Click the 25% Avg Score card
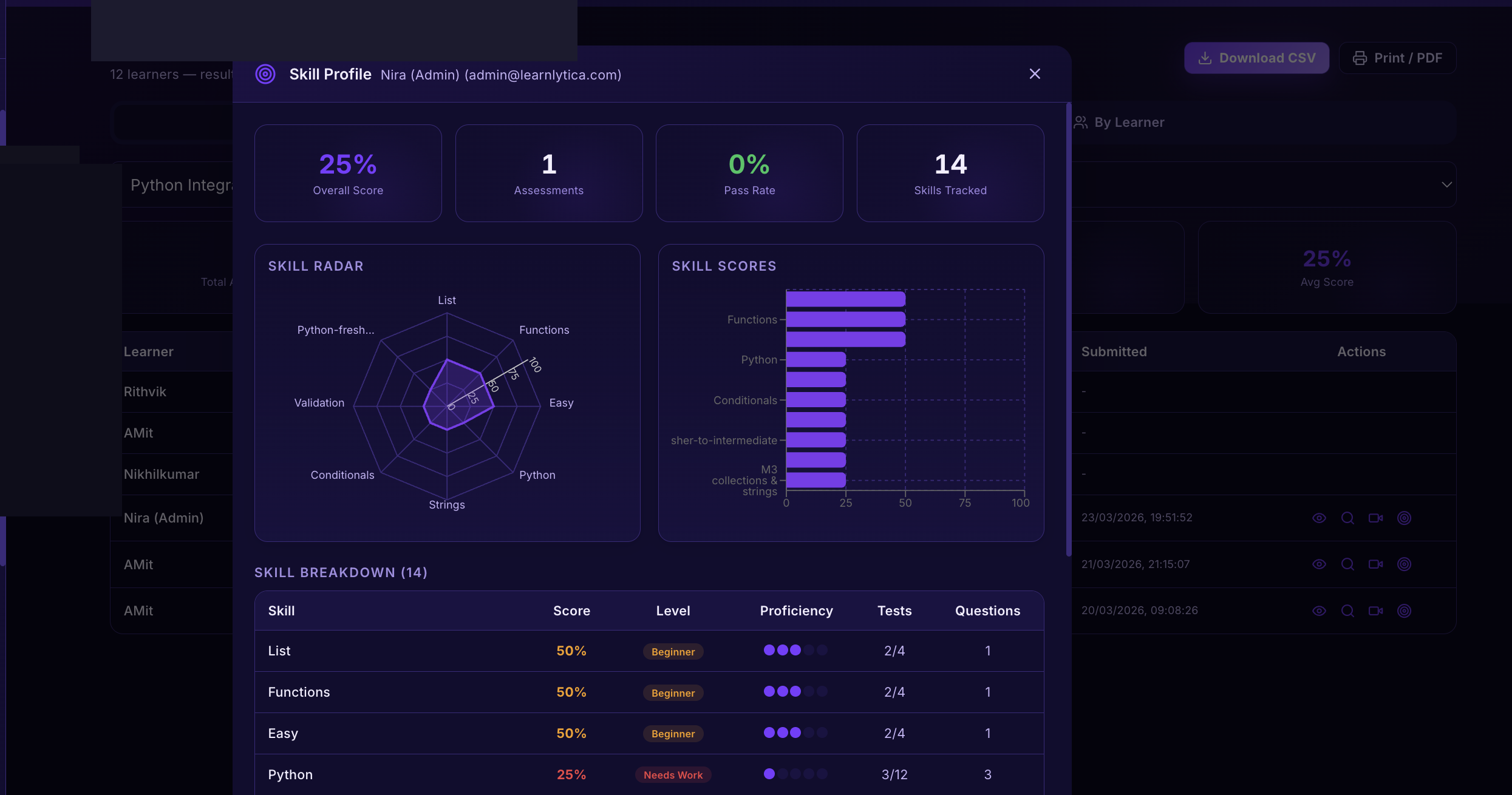The height and width of the screenshot is (795, 1512). click(1327, 267)
